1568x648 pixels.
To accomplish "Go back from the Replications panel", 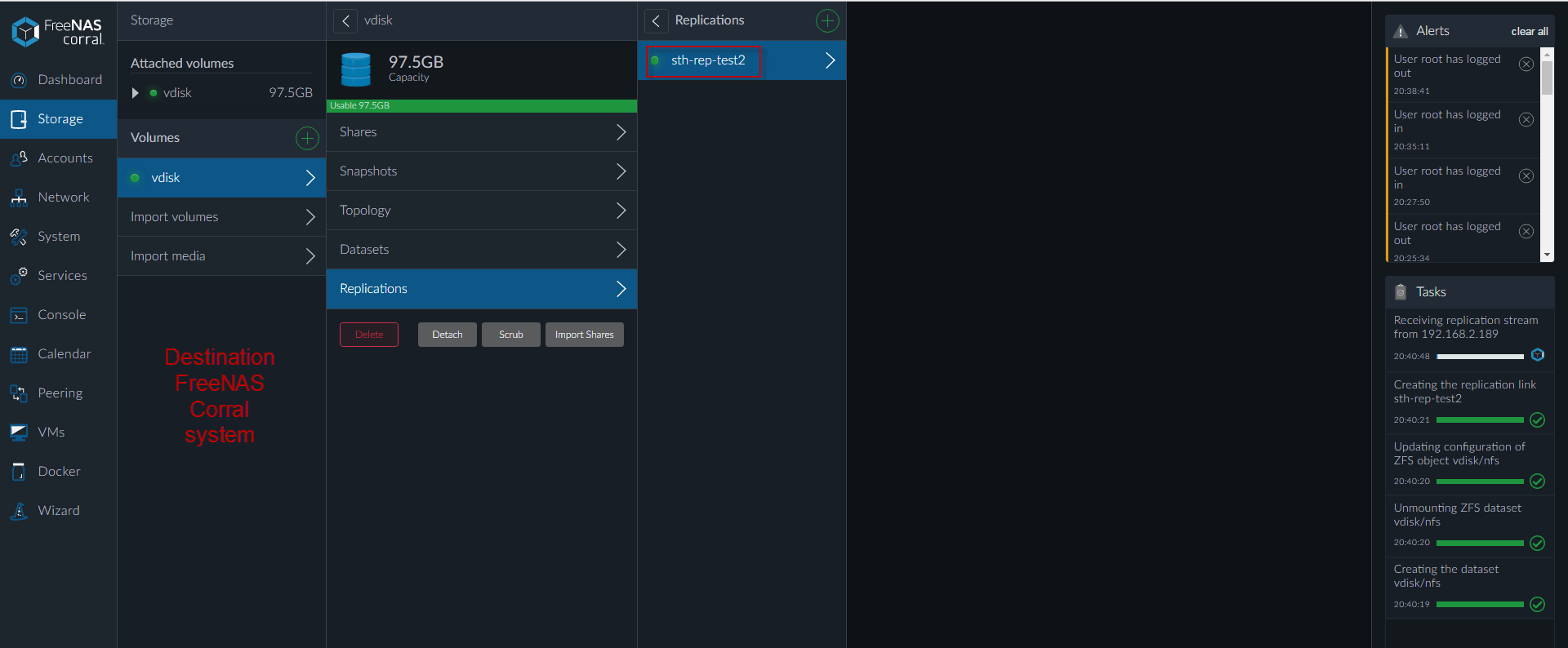I will (656, 20).
